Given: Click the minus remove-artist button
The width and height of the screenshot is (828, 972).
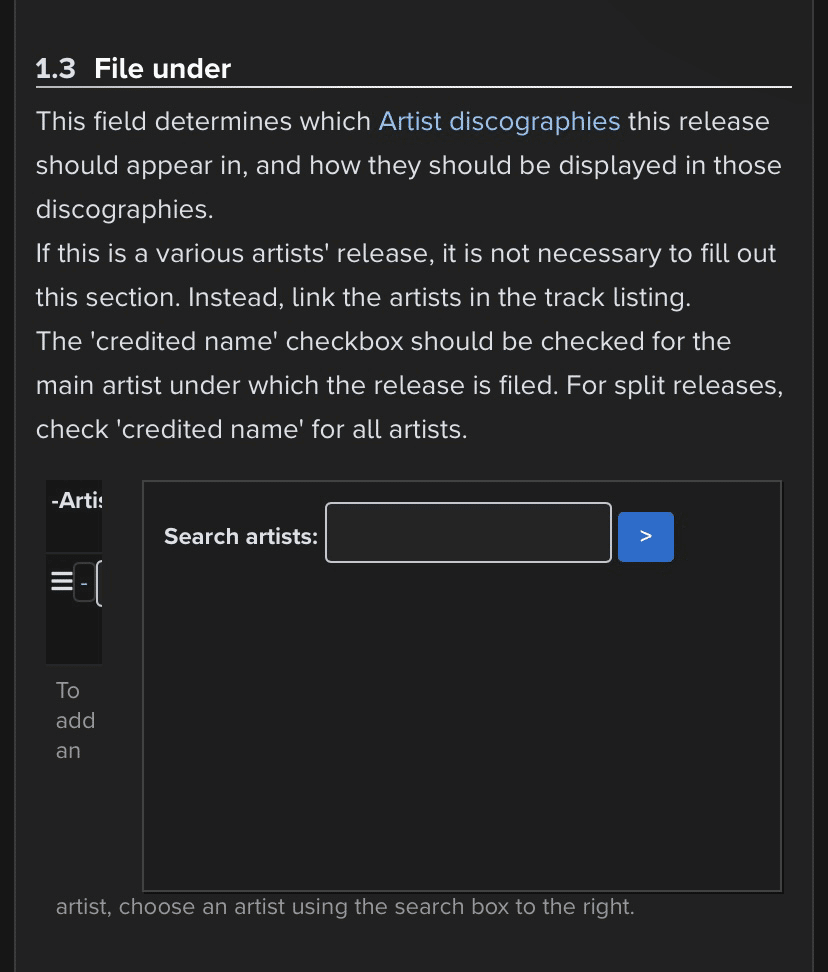Looking at the screenshot, I should coord(84,583).
